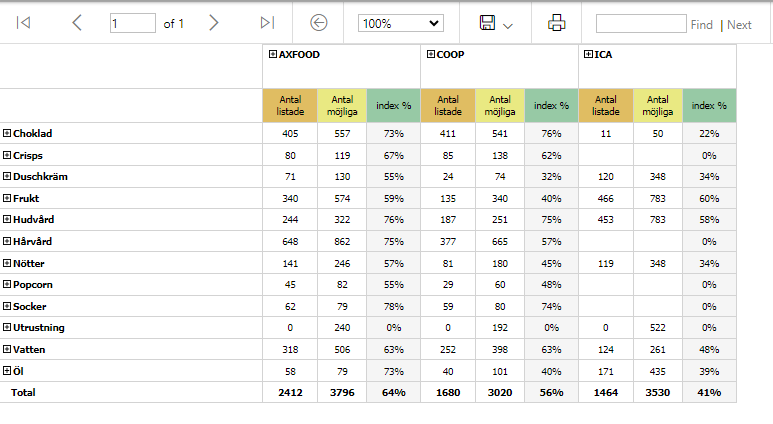The width and height of the screenshot is (773, 424).
Task: Expand the AXFOOD column group
Action: coord(273,54)
